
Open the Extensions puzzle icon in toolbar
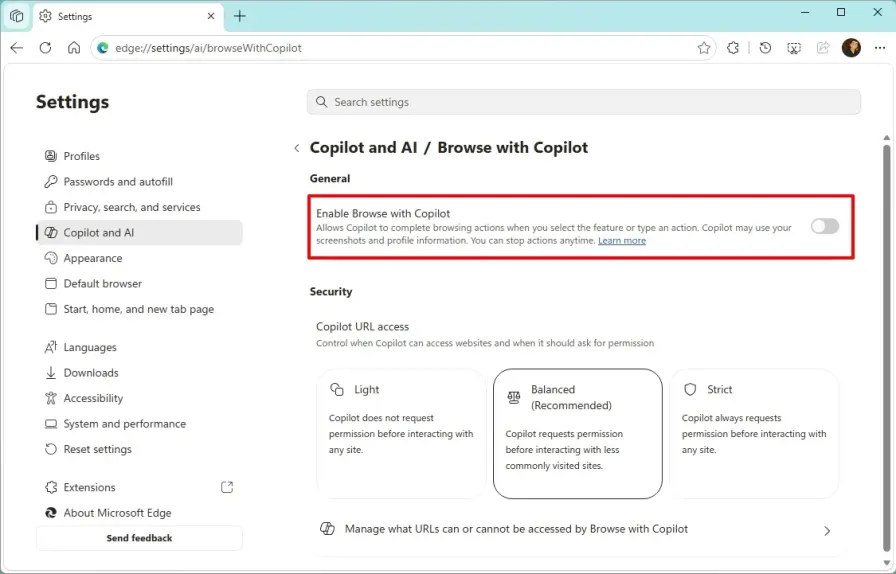point(733,48)
